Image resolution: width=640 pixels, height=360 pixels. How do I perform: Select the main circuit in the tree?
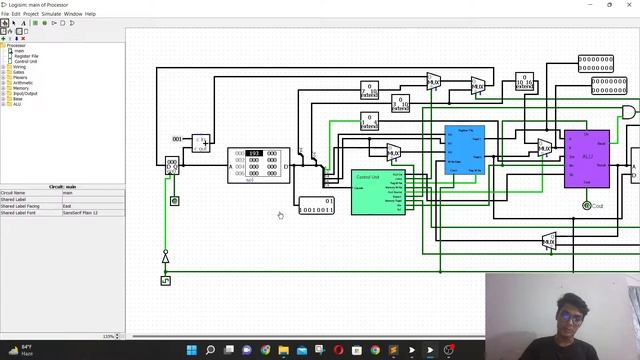(19, 51)
